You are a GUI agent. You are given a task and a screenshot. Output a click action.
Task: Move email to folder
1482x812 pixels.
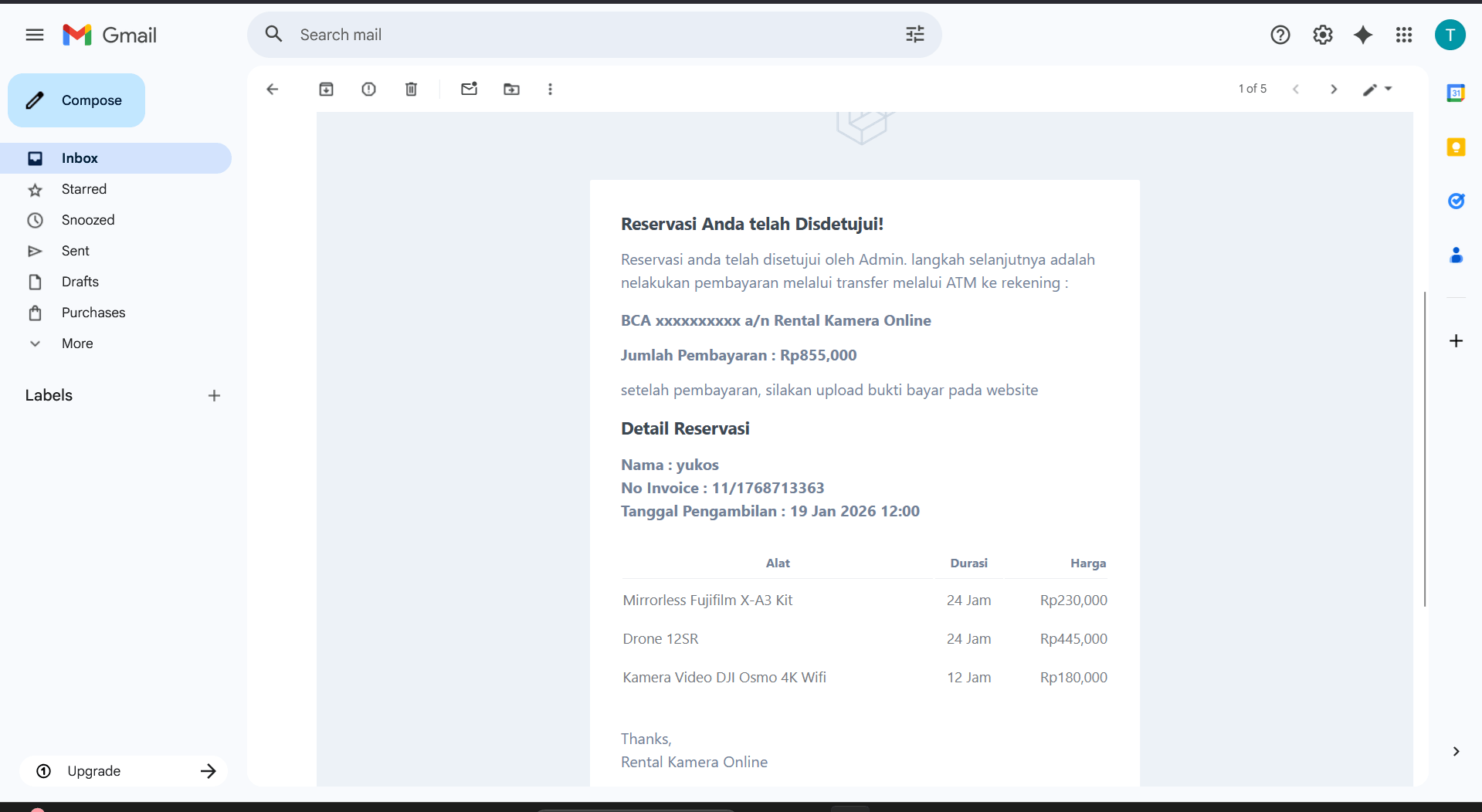[511, 90]
